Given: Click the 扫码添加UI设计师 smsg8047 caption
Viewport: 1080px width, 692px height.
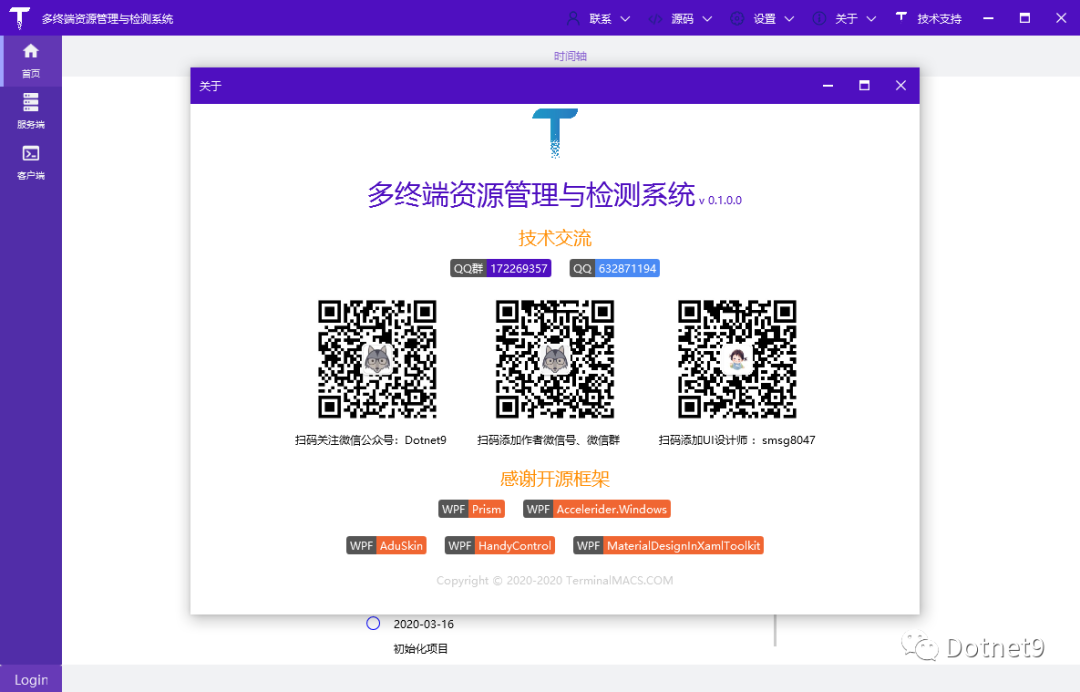Looking at the screenshot, I should click(737, 440).
